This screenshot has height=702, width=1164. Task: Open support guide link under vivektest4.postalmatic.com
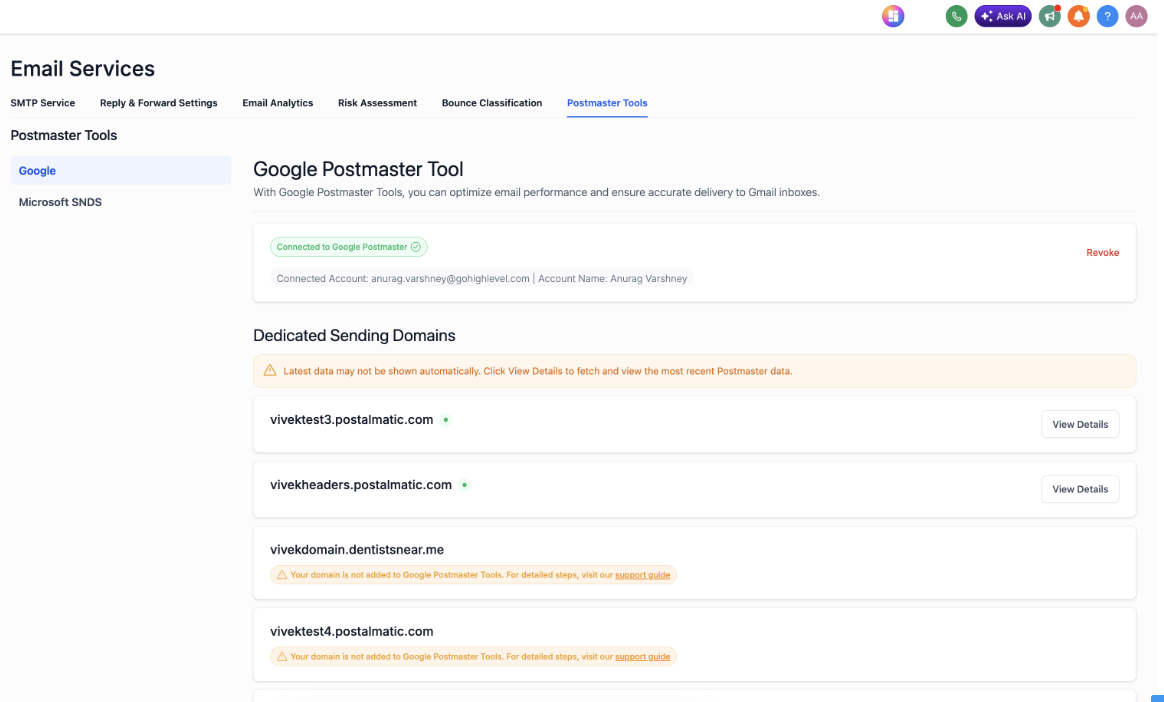tap(643, 657)
